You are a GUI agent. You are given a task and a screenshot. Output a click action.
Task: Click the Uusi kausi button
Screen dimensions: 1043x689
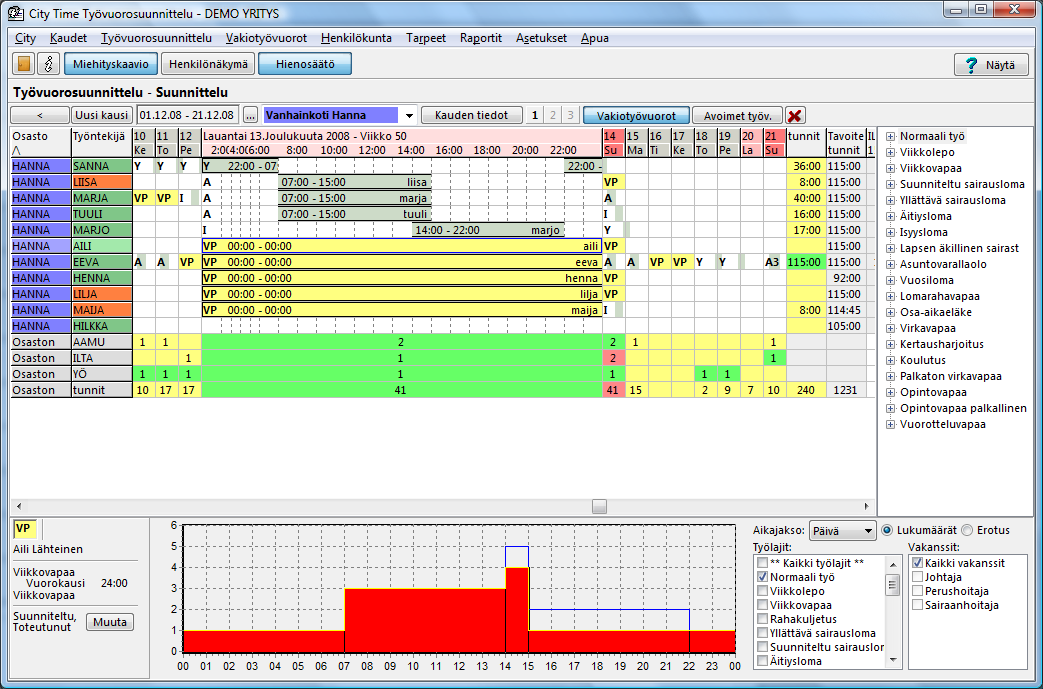102,115
